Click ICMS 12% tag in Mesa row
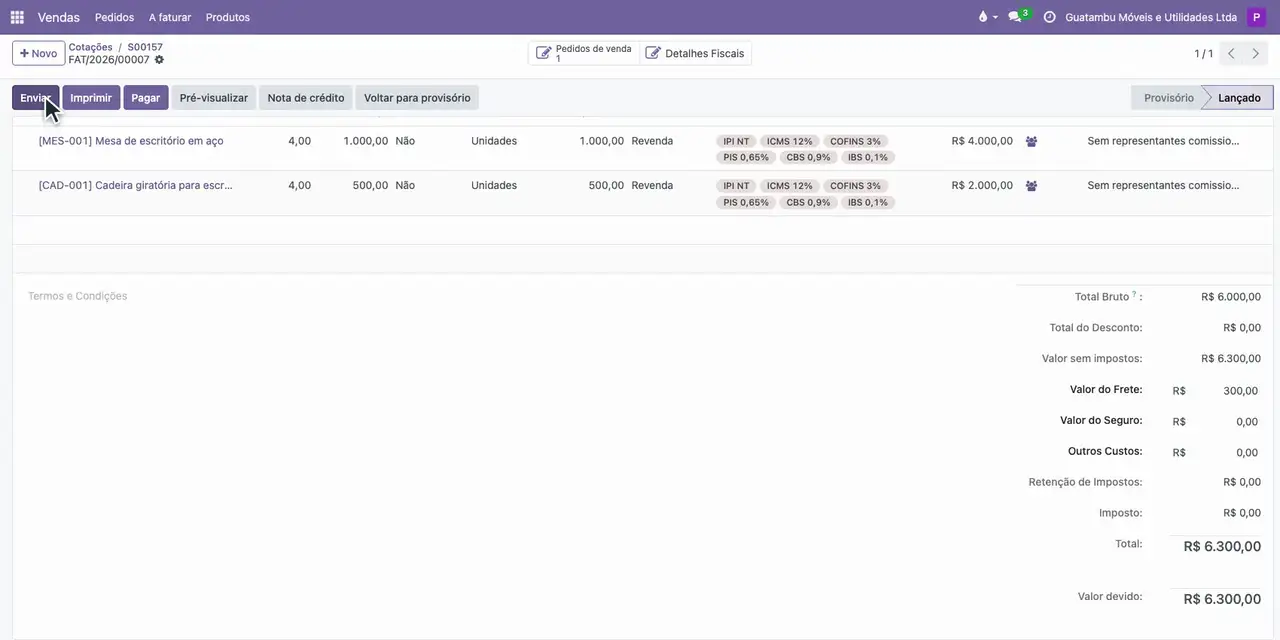 tap(789, 142)
